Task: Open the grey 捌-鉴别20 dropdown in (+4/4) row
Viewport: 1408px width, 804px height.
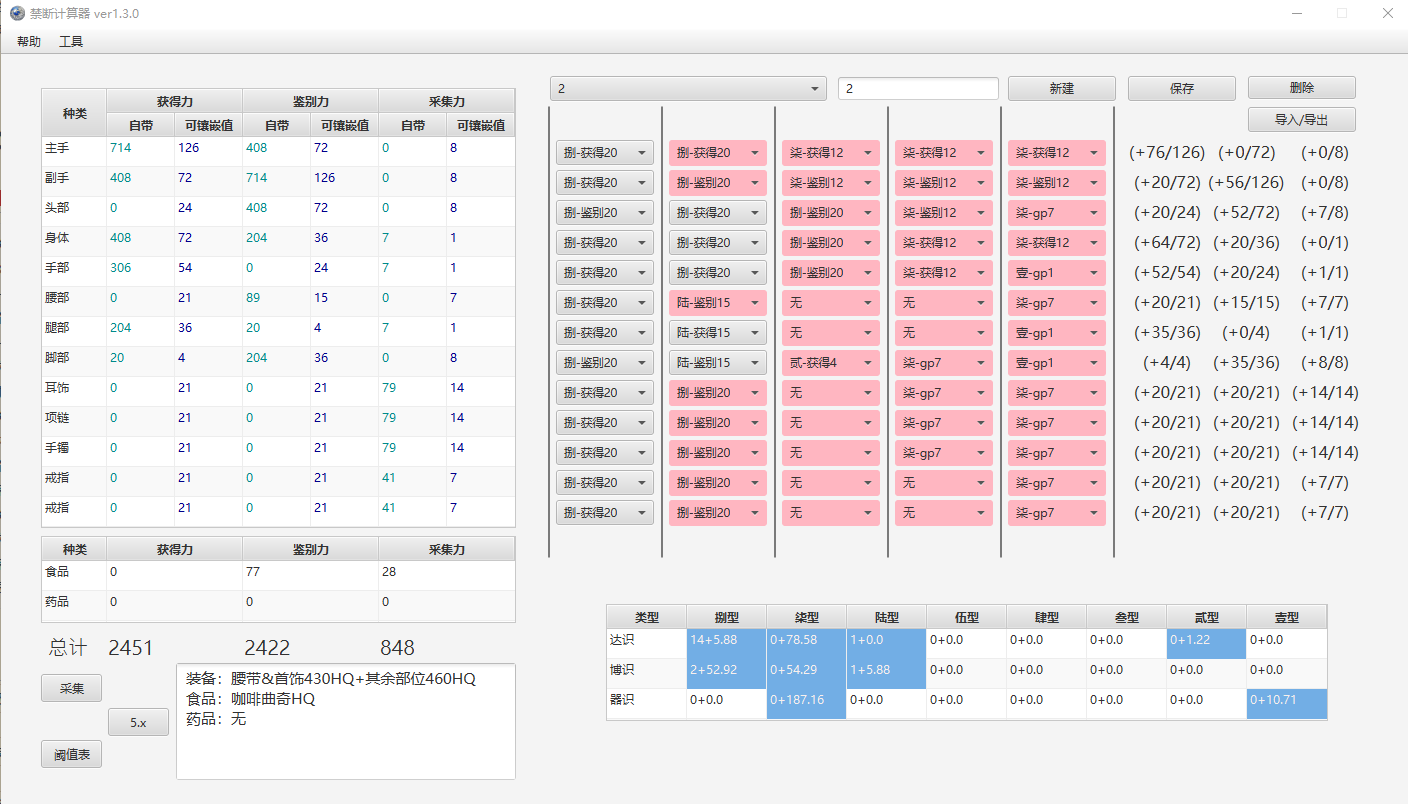Action: coord(605,362)
